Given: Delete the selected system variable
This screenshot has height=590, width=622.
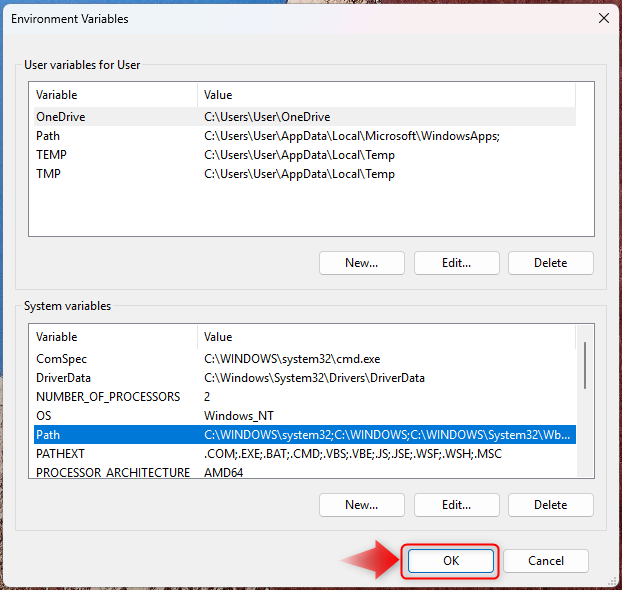Looking at the screenshot, I should tap(550, 505).
